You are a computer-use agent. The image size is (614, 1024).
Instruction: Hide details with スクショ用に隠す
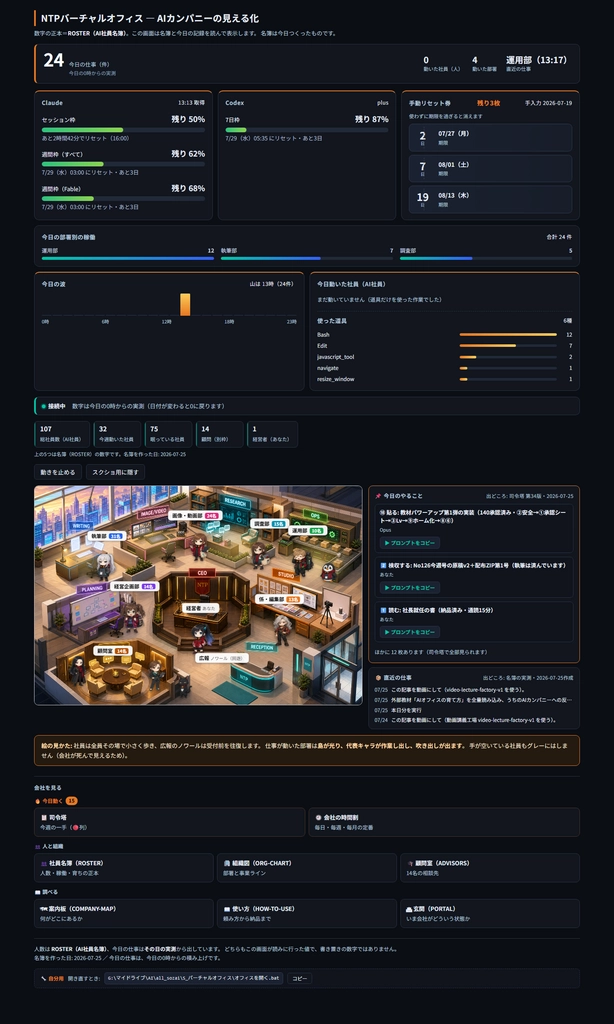115,472
